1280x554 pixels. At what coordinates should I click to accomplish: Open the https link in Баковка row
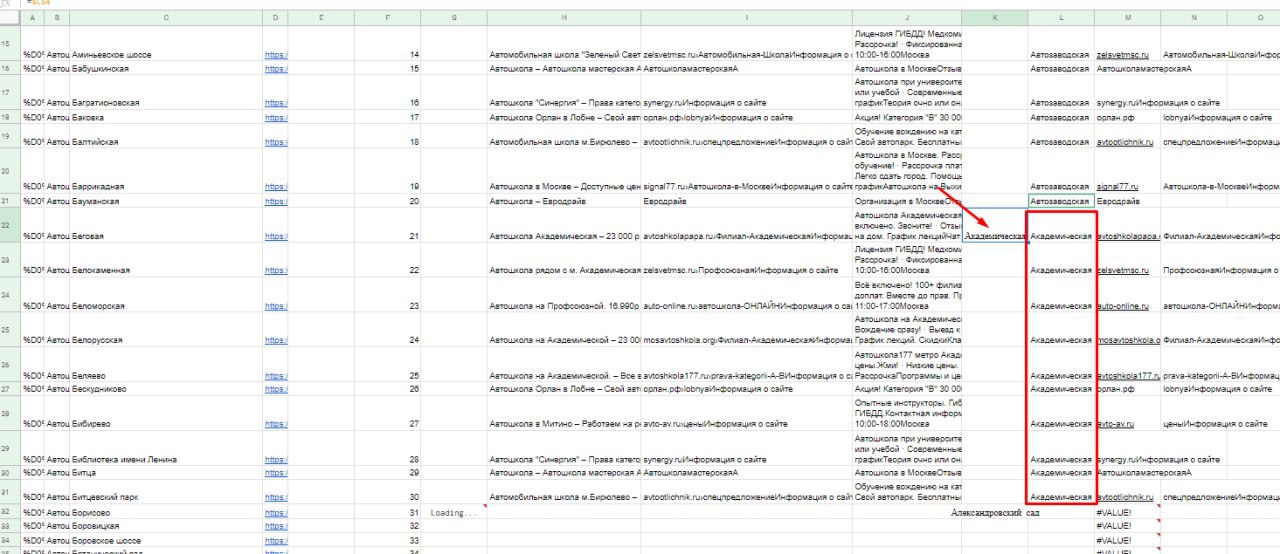[x=276, y=118]
